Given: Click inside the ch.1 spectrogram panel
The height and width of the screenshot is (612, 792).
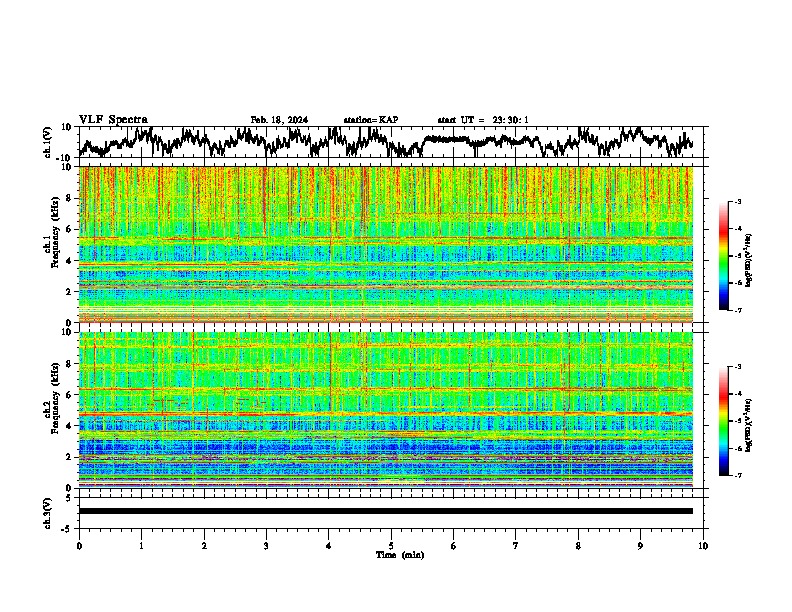Looking at the screenshot, I should tap(386, 244).
